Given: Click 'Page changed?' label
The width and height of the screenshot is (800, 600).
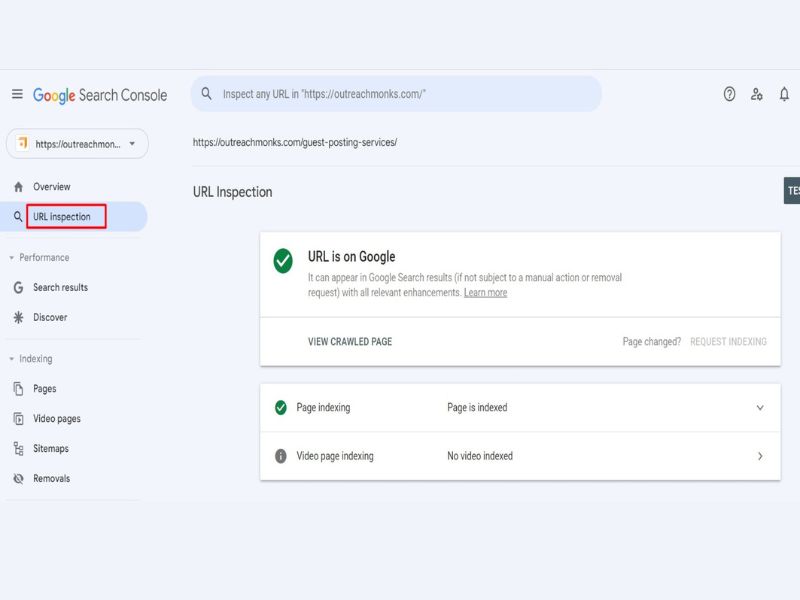Looking at the screenshot, I should click(x=652, y=342).
